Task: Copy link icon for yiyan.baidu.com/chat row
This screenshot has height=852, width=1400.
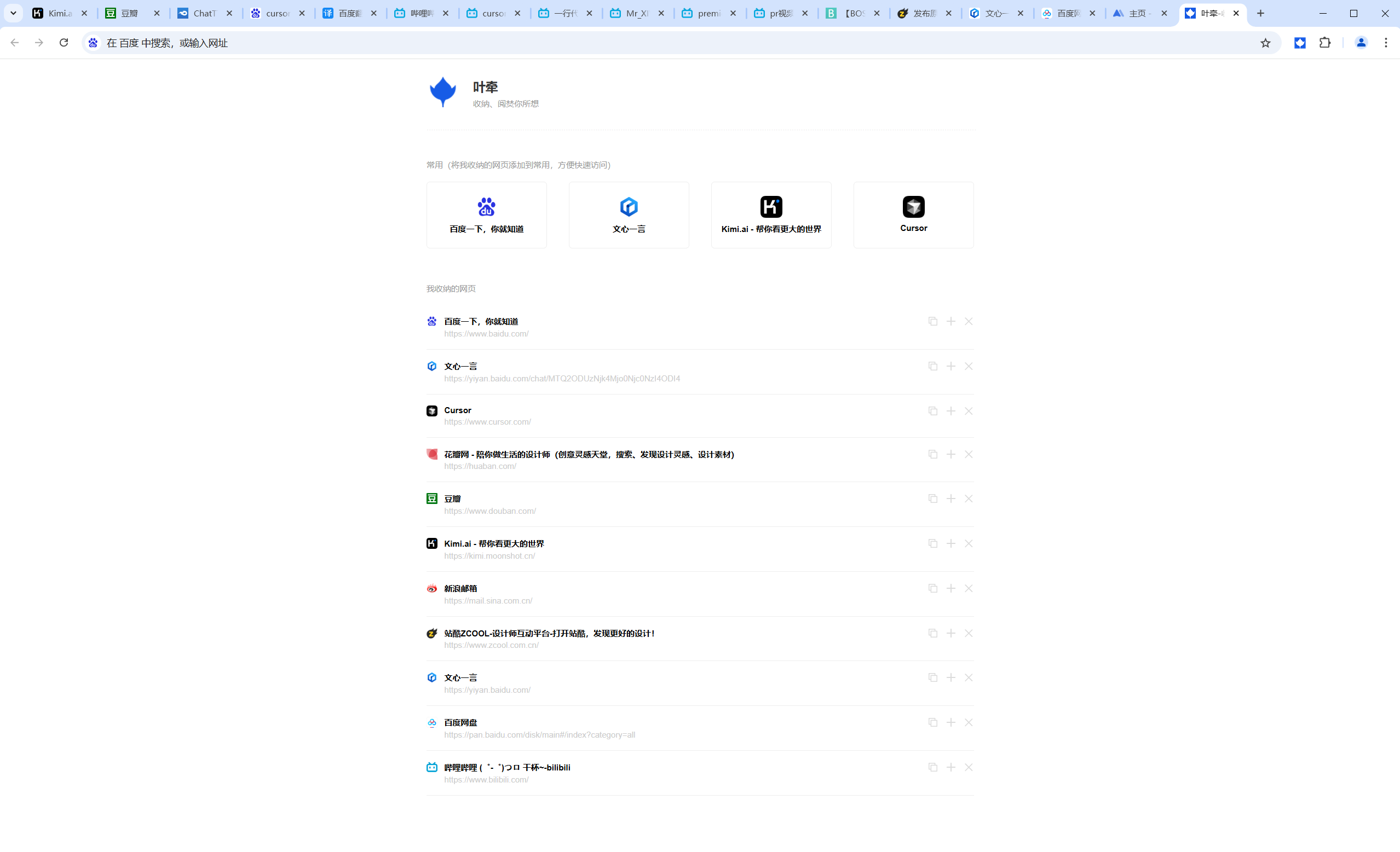Action: pyautogui.click(x=932, y=367)
